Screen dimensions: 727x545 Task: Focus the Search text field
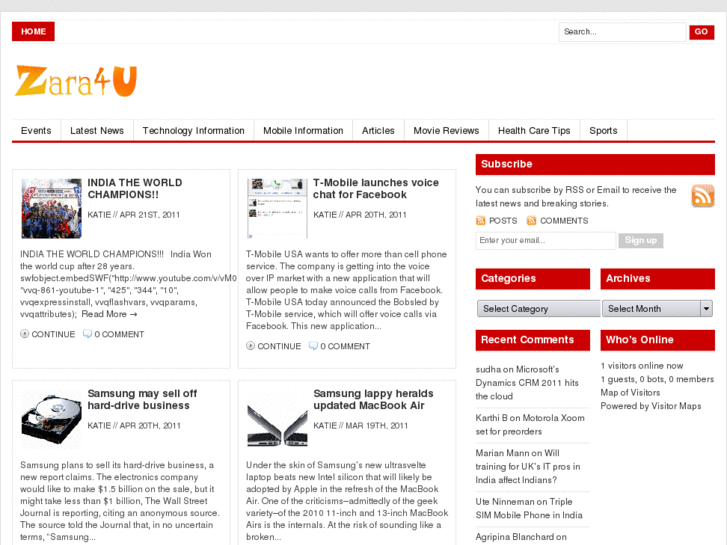[x=622, y=32]
